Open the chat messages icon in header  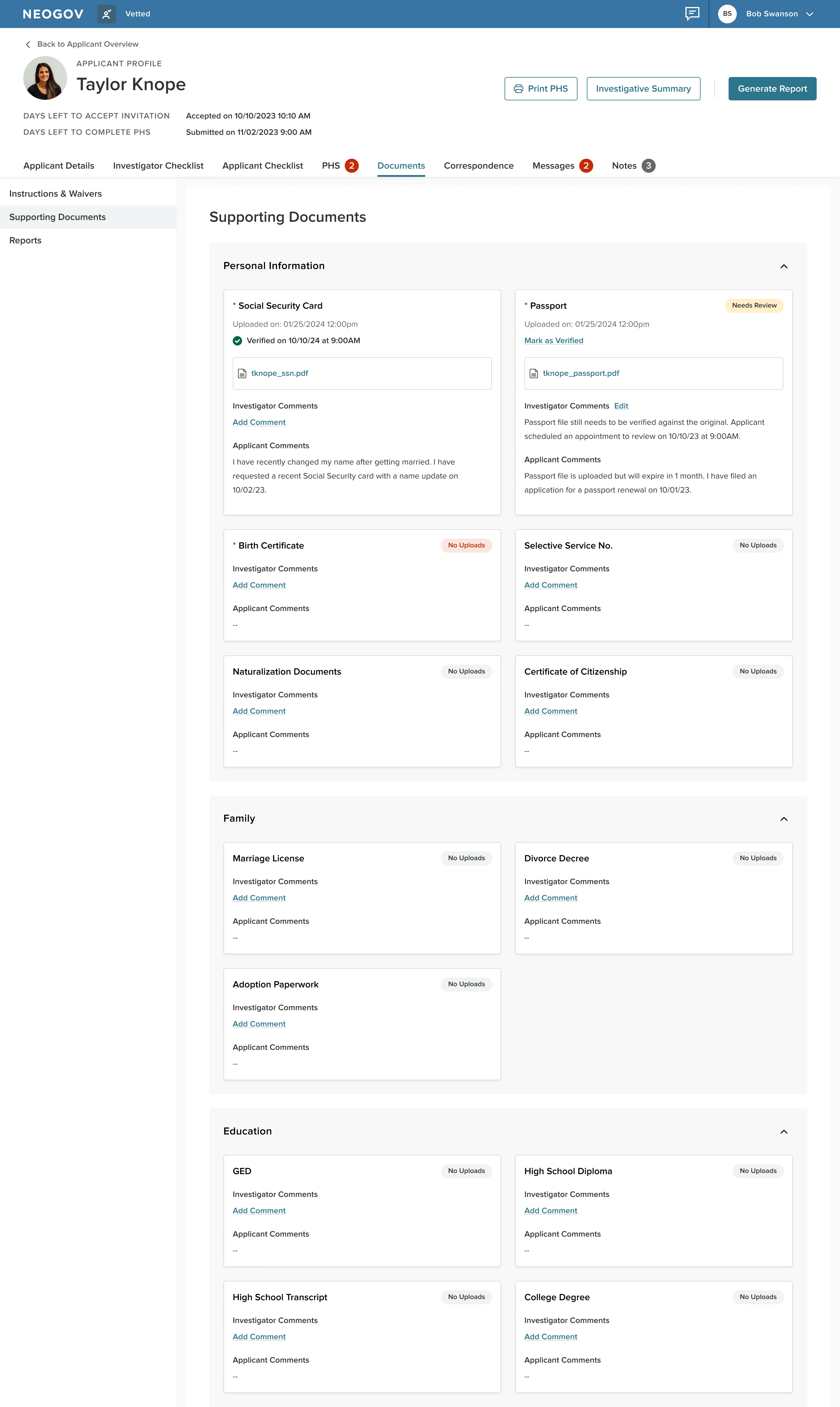pyautogui.click(x=692, y=14)
